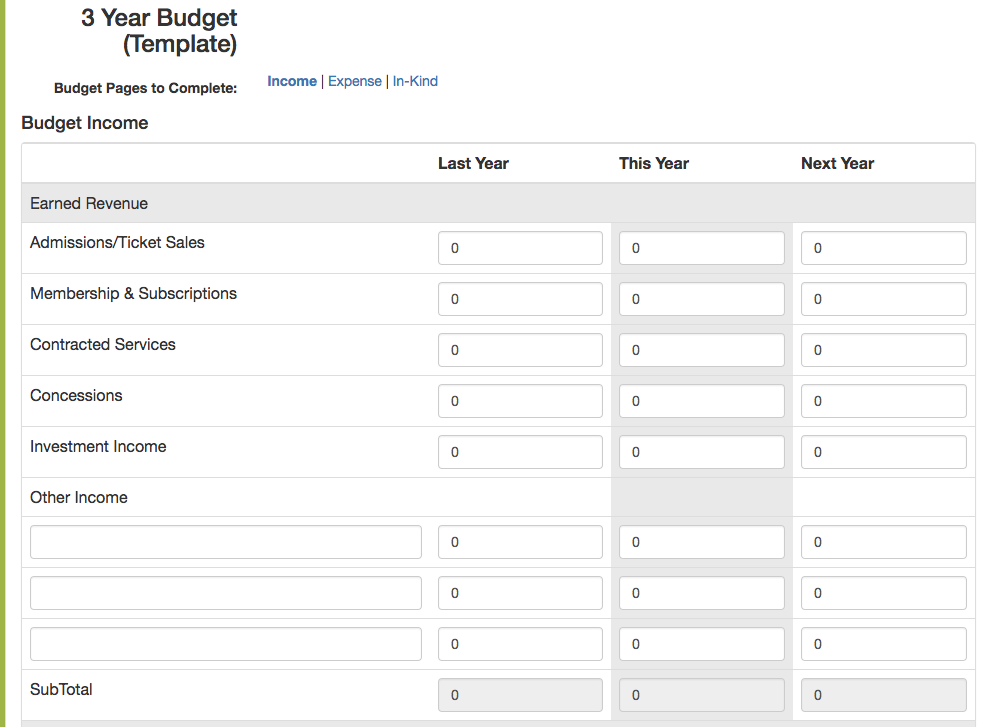Click Concessions This Year input

[x=702, y=401]
